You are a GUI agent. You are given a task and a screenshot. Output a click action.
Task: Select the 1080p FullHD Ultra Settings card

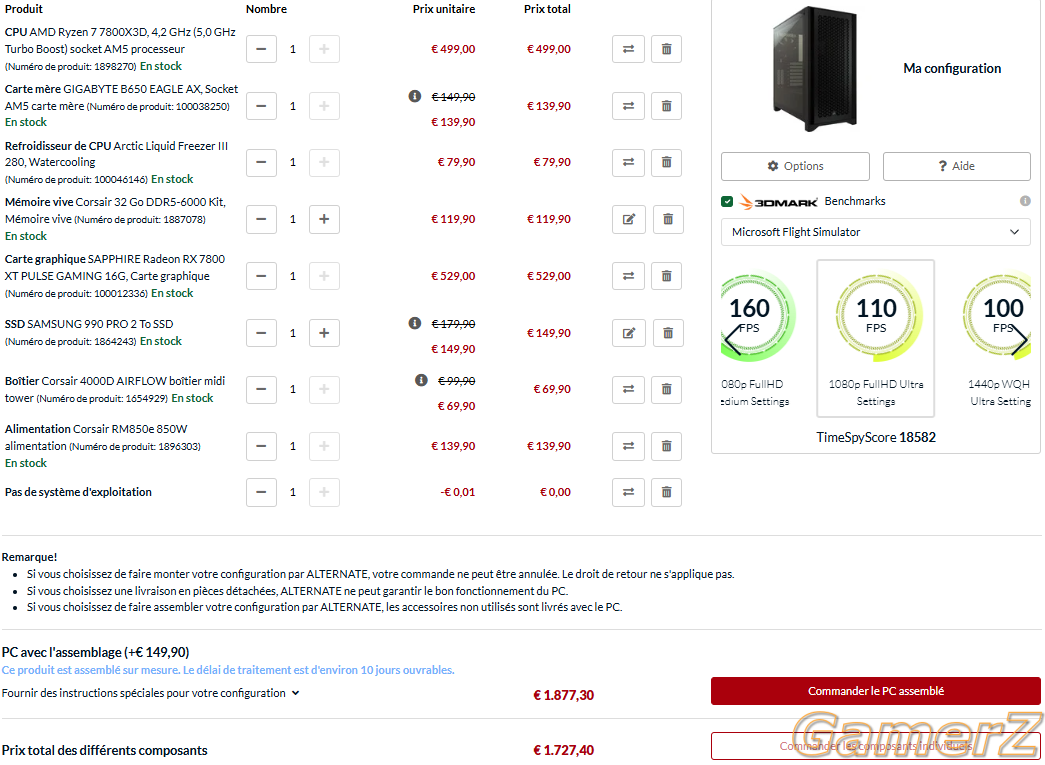[x=876, y=339]
